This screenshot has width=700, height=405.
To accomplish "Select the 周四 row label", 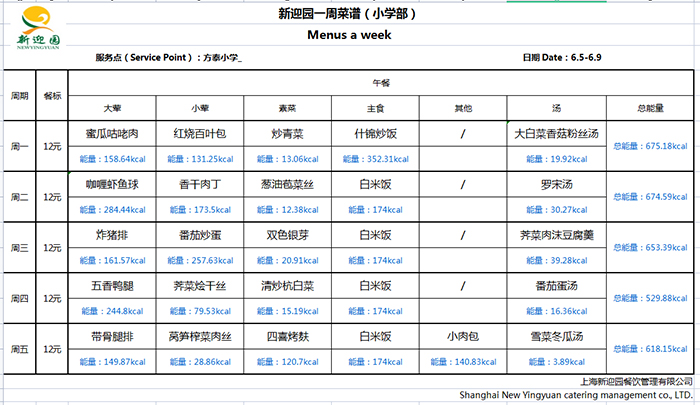I will [20, 298].
